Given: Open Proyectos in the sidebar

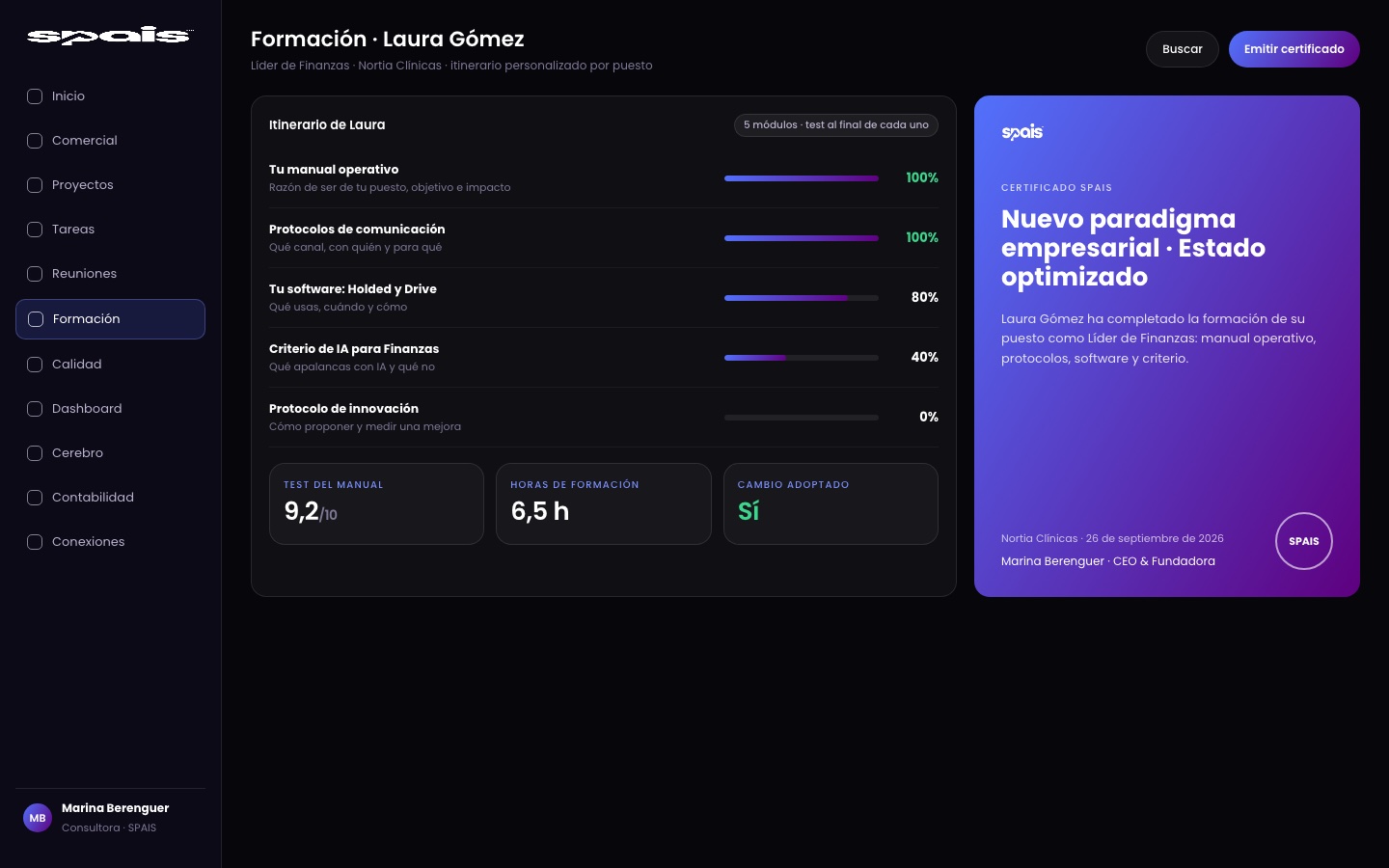Looking at the screenshot, I should (110, 185).
